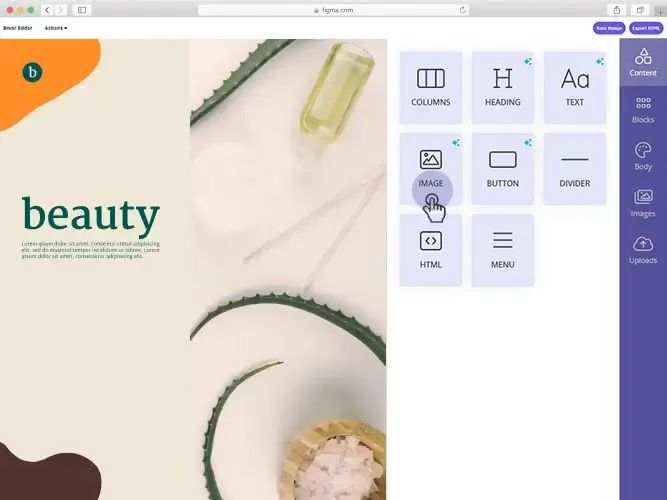Expand the Actions dropdown menu
This screenshot has width=667, height=500.
[56, 28]
